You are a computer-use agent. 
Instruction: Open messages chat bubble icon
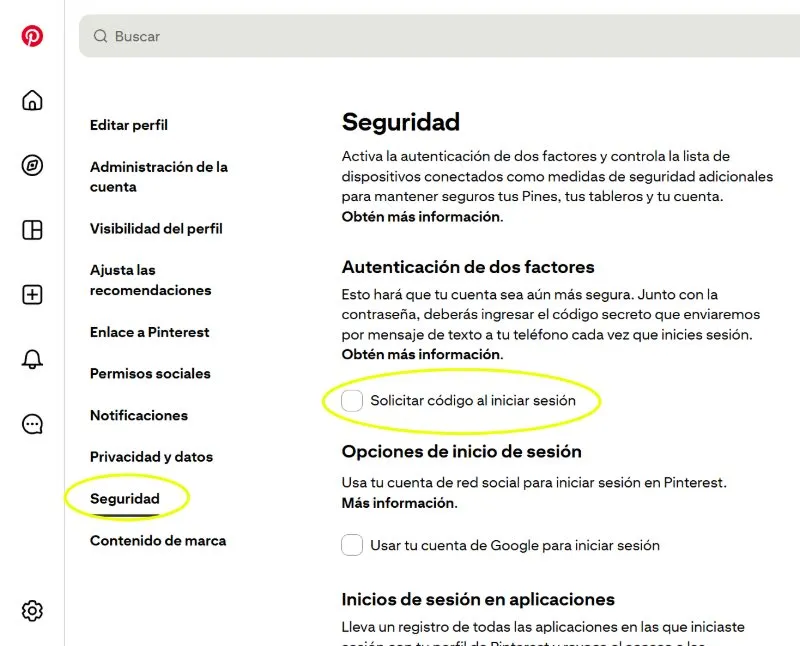[x=32, y=424]
